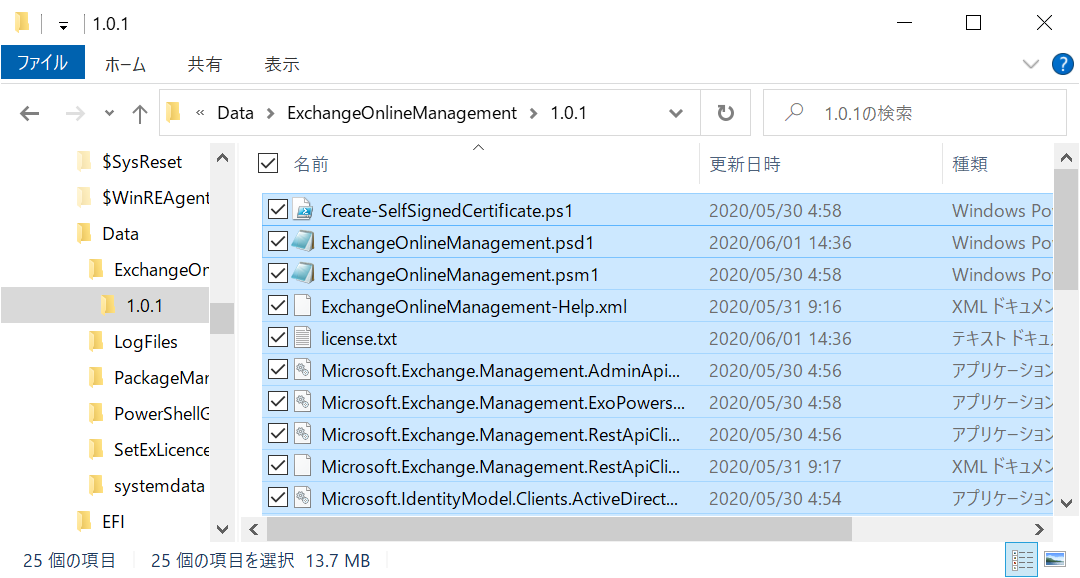The image size is (1080, 578).
Task: Go forward with the forward arrow
Action: pos(75,113)
